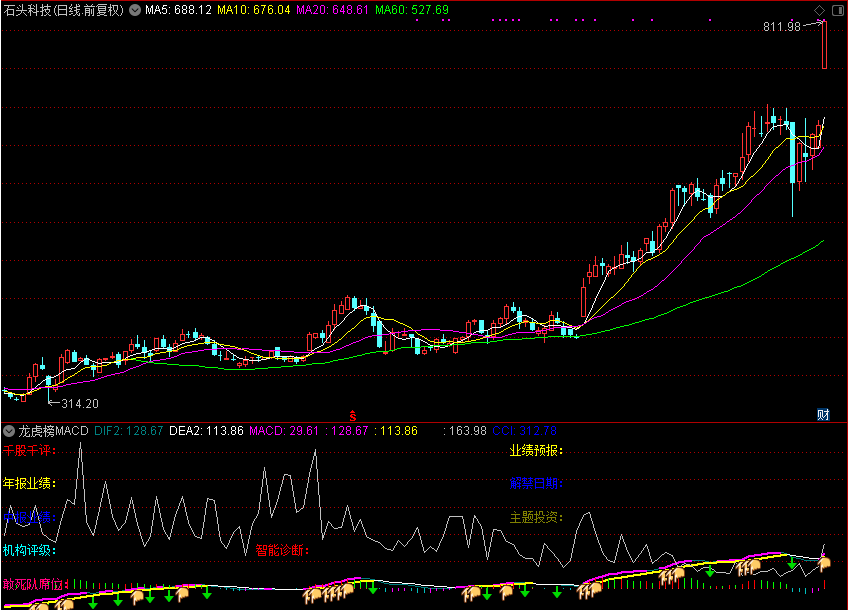Open 智能诊断 smart diagnosis
The height and width of the screenshot is (610, 848).
(x=282, y=550)
